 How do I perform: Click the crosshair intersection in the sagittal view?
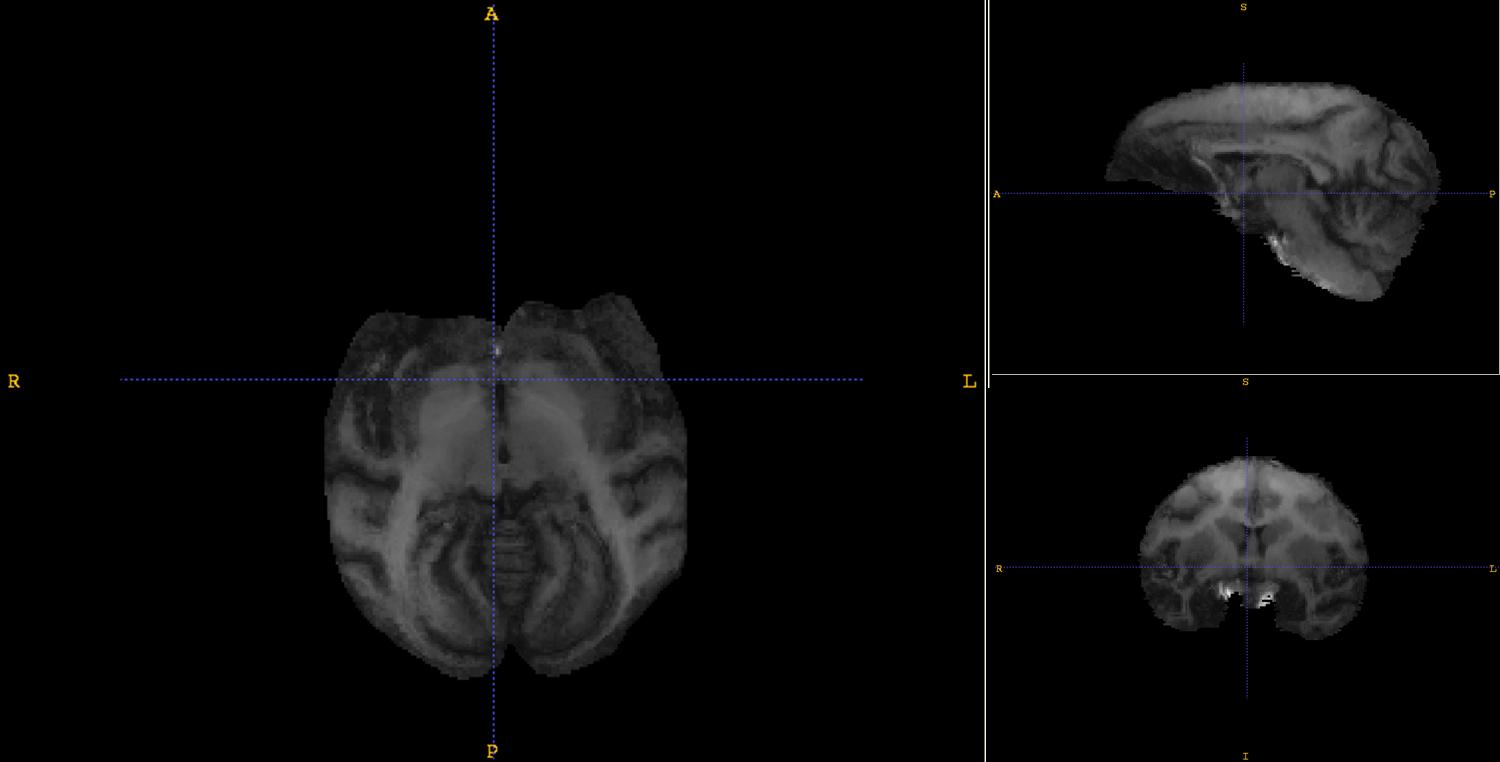click(1243, 194)
